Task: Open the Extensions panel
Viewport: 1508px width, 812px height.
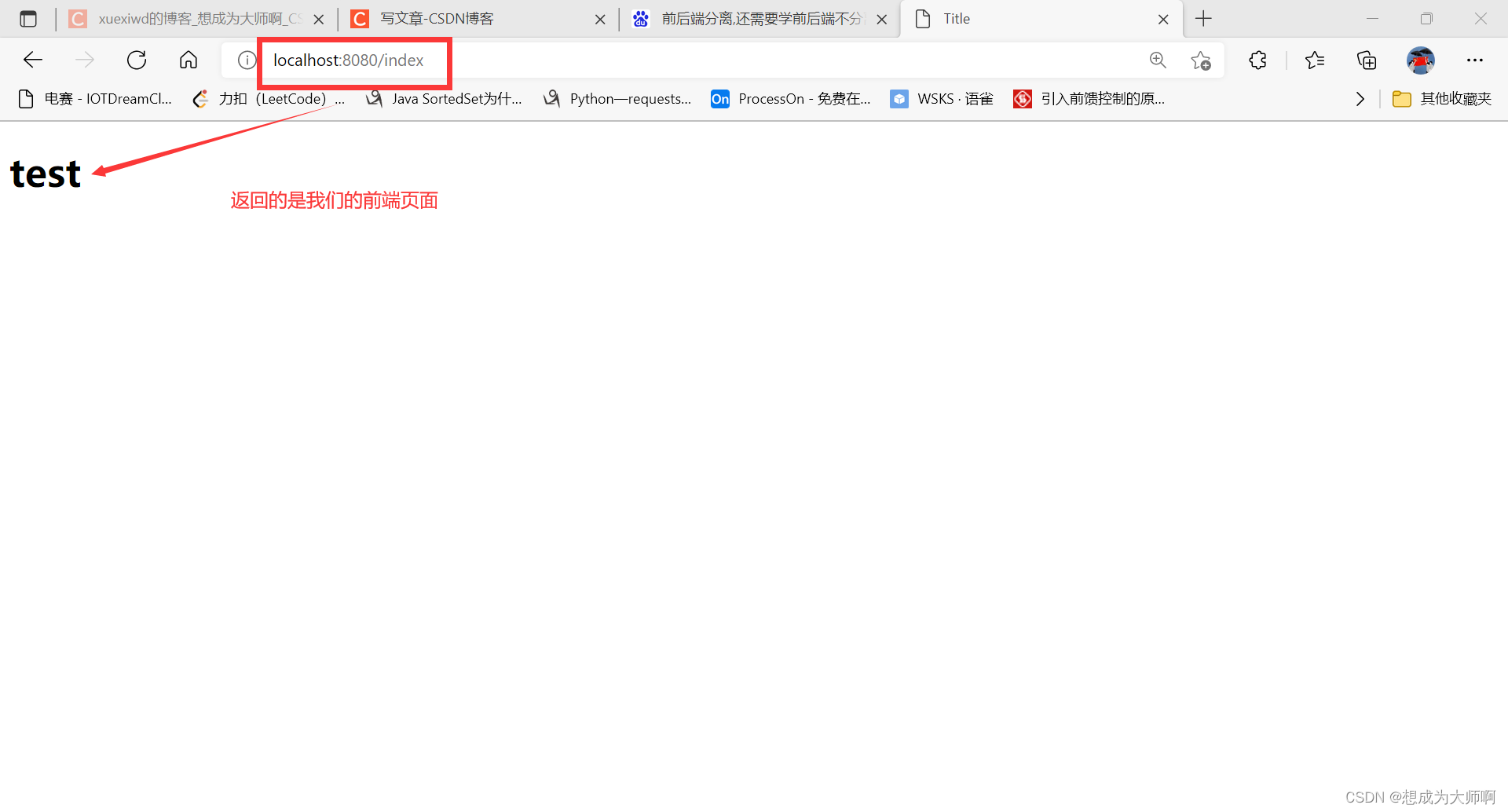Action: [x=1257, y=60]
